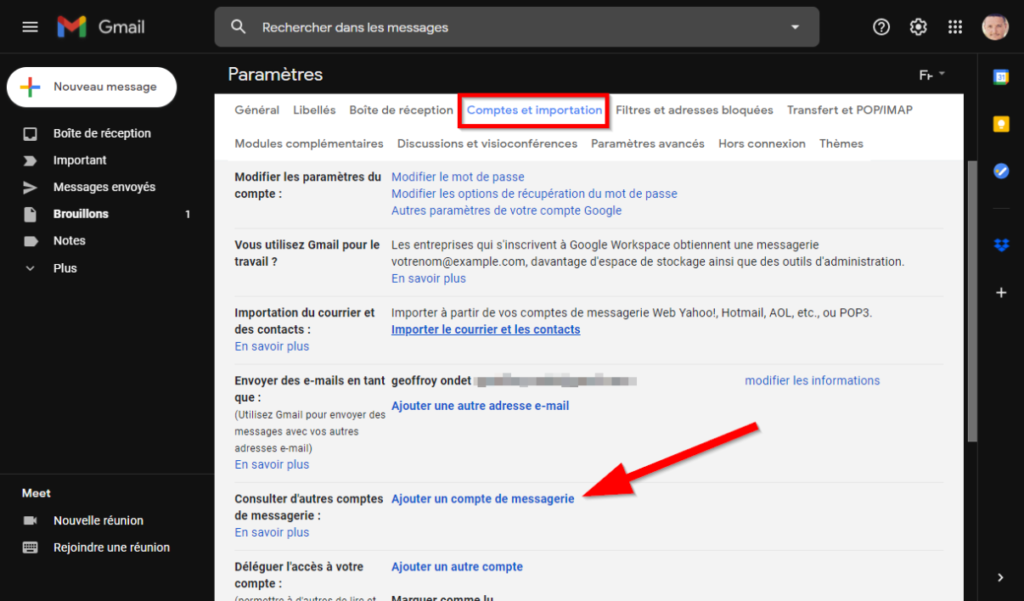Open the Settings gear icon
The height and width of the screenshot is (601, 1024).
click(x=918, y=27)
